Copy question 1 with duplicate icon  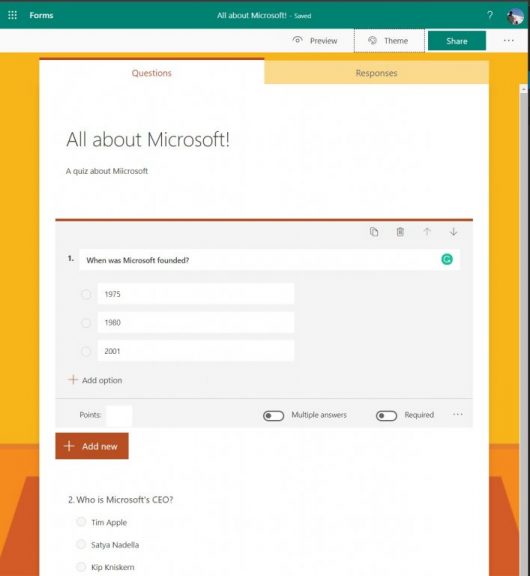(x=374, y=232)
